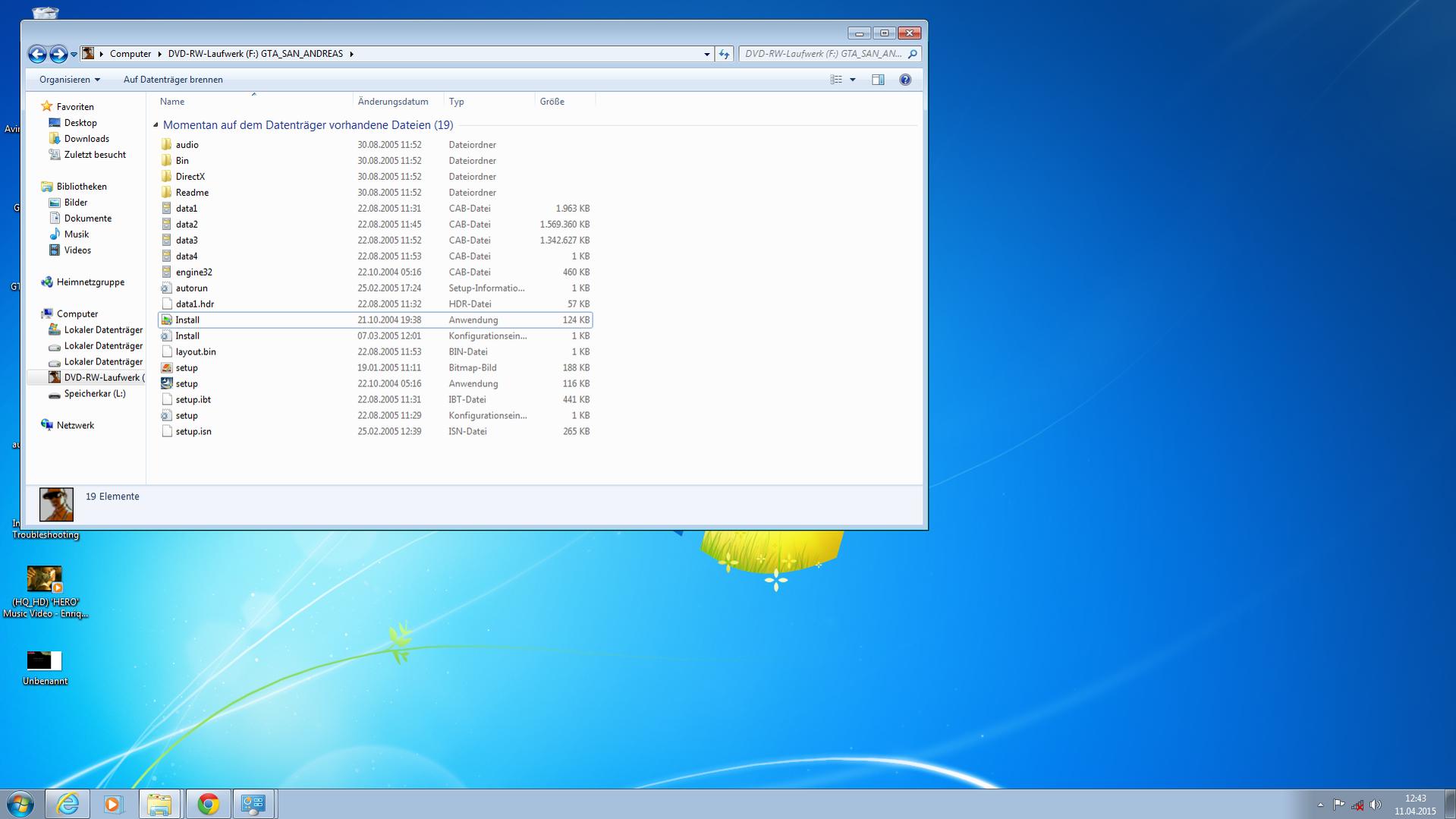
Task: Open Downloads in the navigation pane
Action: [x=86, y=139]
